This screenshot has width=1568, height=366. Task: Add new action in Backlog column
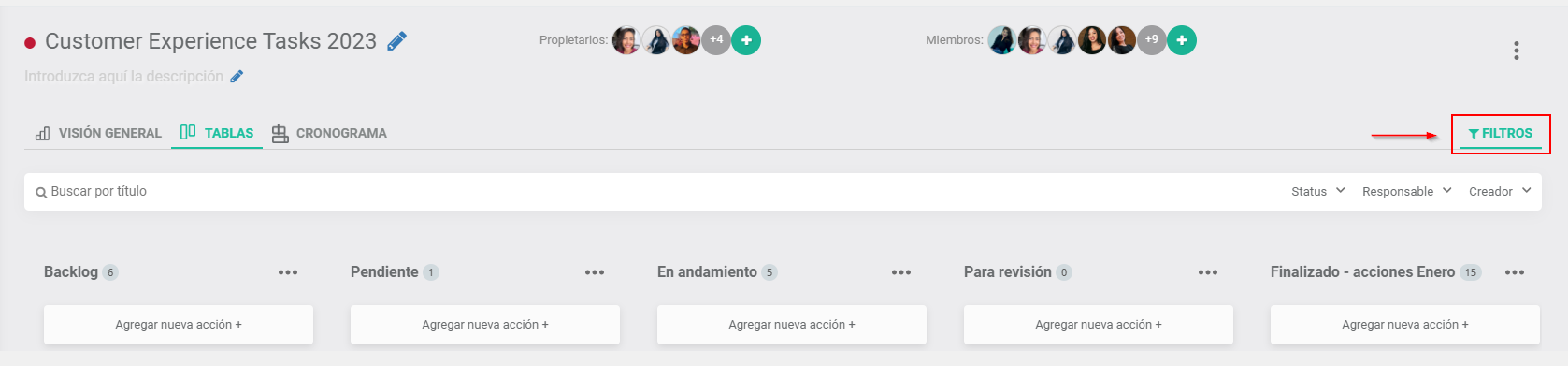click(179, 325)
